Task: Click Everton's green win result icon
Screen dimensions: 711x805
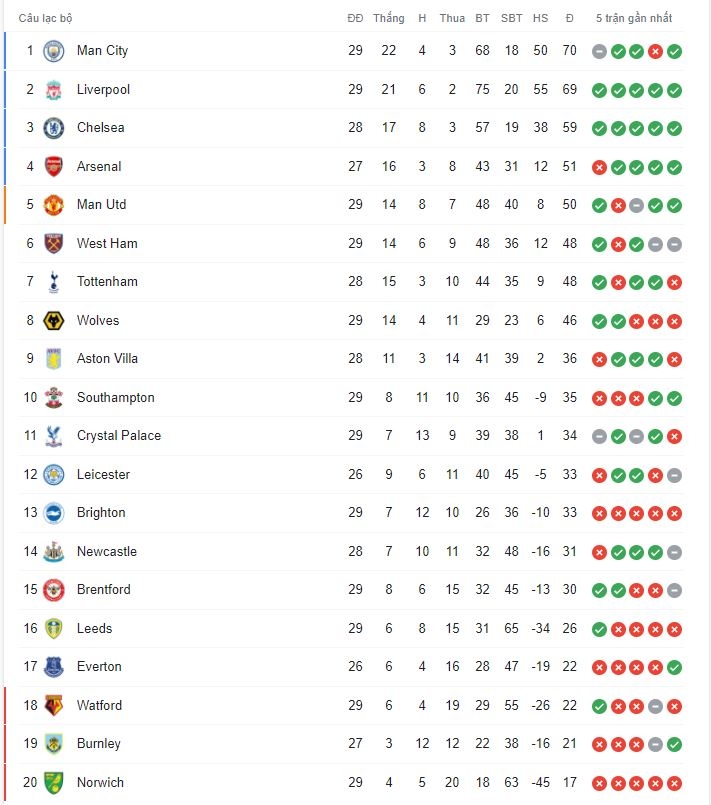Action: pos(674,667)
